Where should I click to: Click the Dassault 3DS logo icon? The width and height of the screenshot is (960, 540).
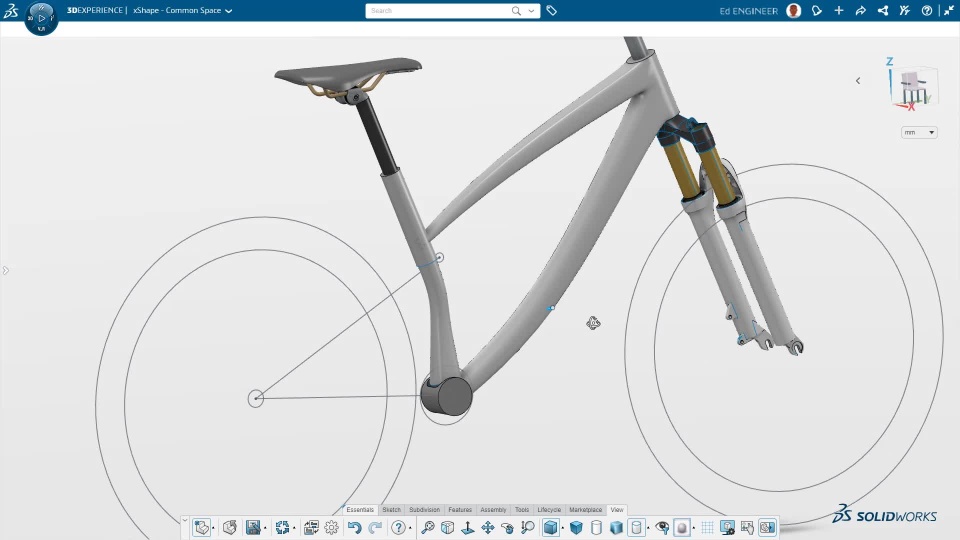(10, 10)
